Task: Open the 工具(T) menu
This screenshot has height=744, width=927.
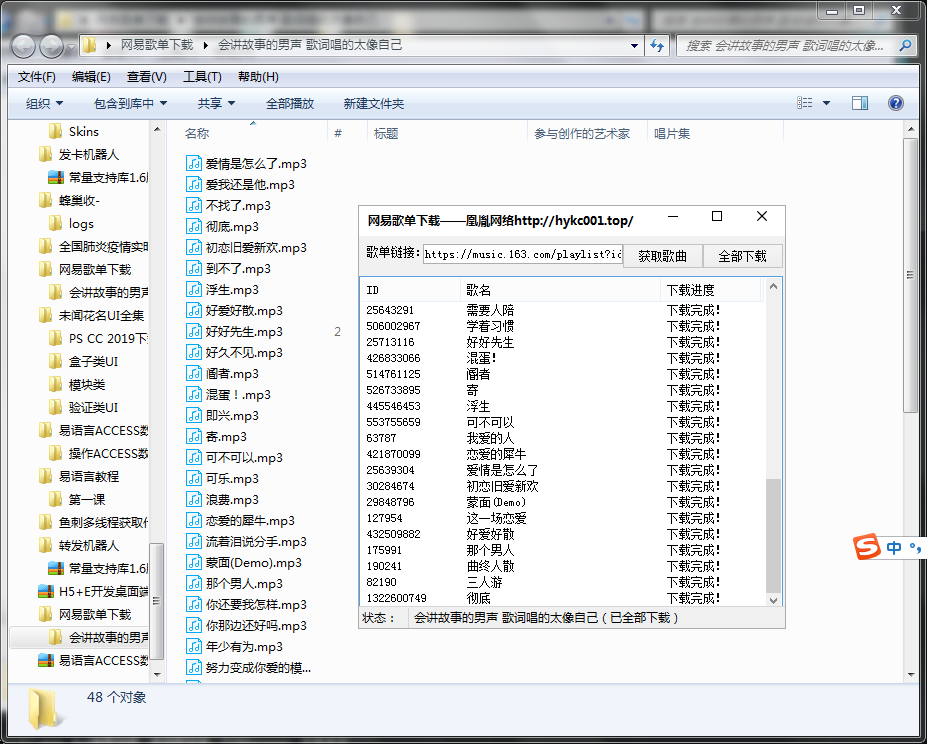Action: (202, 77)
